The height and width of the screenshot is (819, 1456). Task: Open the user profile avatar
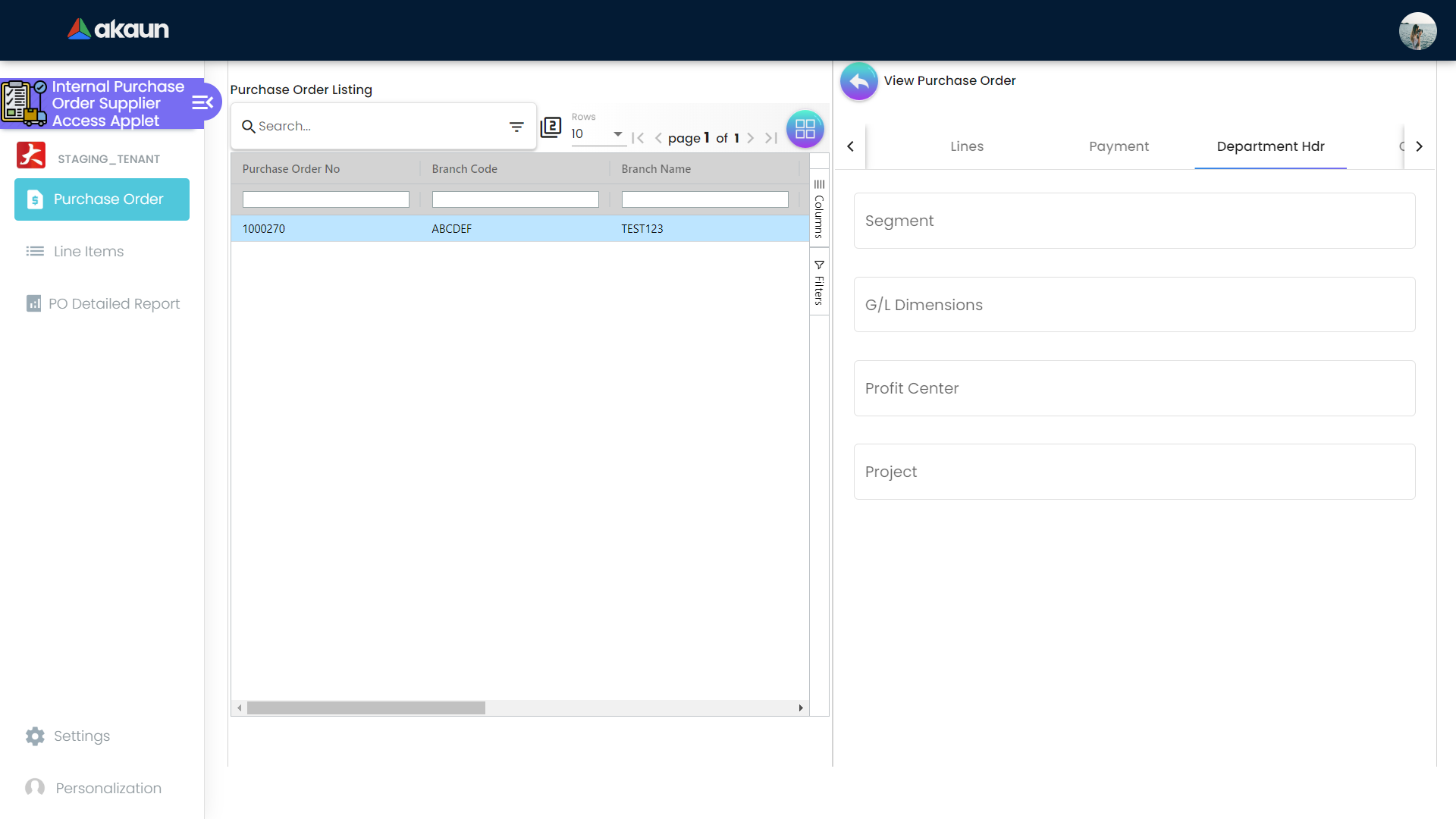click(x=1417, y=31)
